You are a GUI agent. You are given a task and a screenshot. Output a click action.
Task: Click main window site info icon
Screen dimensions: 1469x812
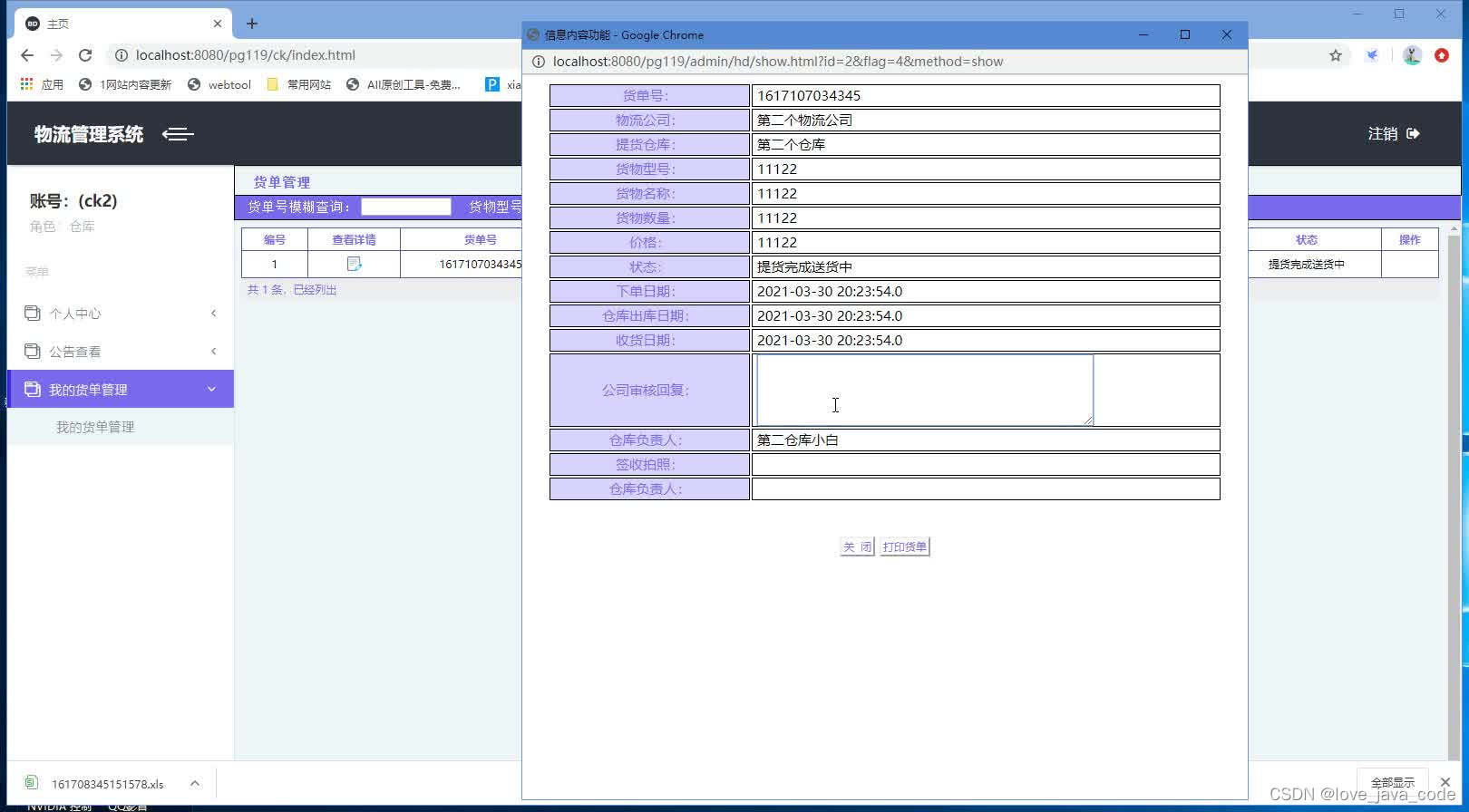(121, 55)
